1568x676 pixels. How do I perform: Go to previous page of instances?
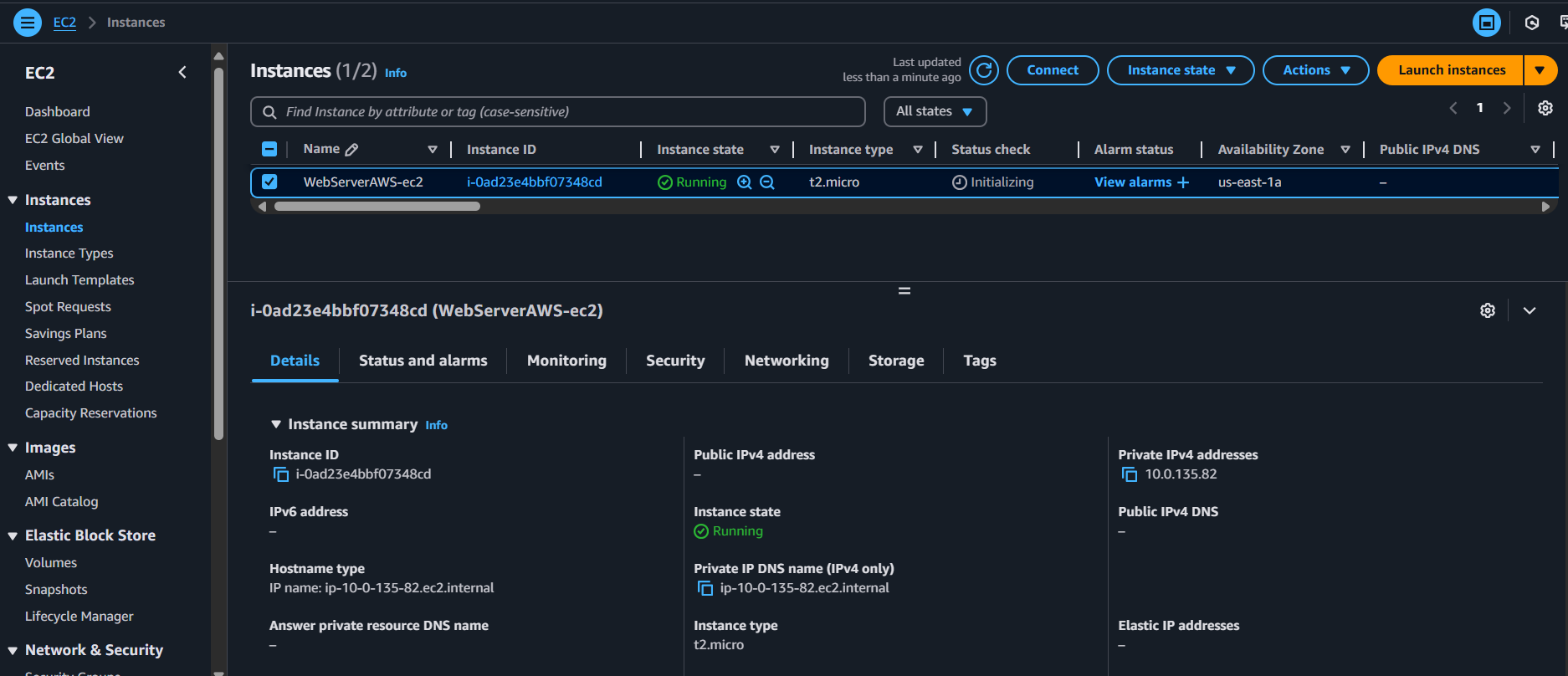[x=1453, y=108]
